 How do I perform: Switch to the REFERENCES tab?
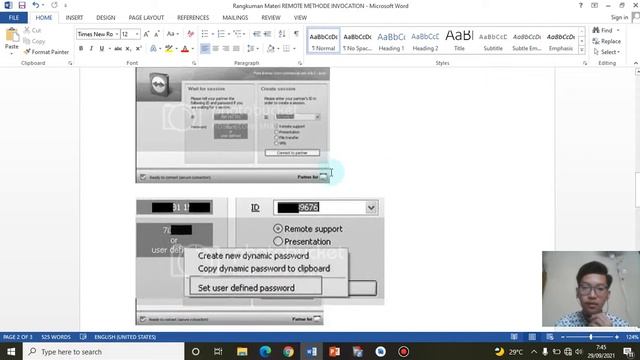[193, 18]
